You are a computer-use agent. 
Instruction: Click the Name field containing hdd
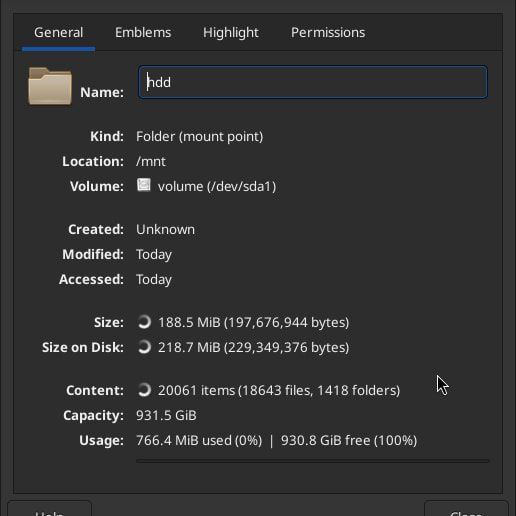click(x=313, y=82)
